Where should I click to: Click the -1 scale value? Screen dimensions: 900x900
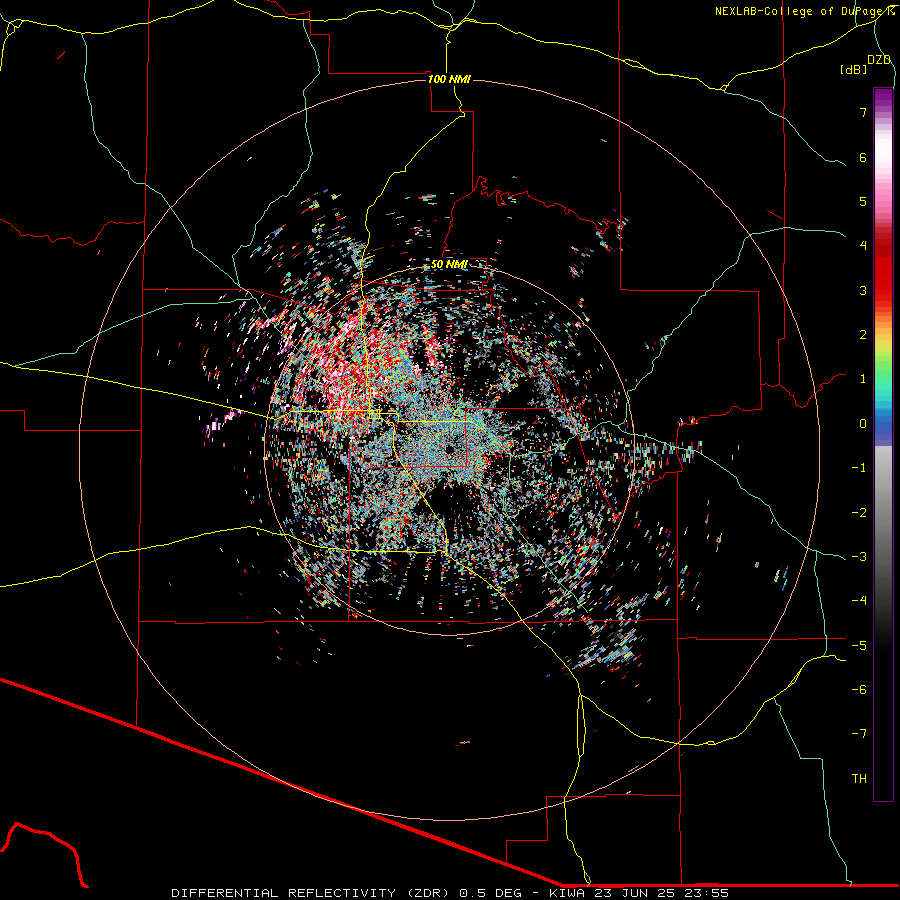[x=859, y=468]
